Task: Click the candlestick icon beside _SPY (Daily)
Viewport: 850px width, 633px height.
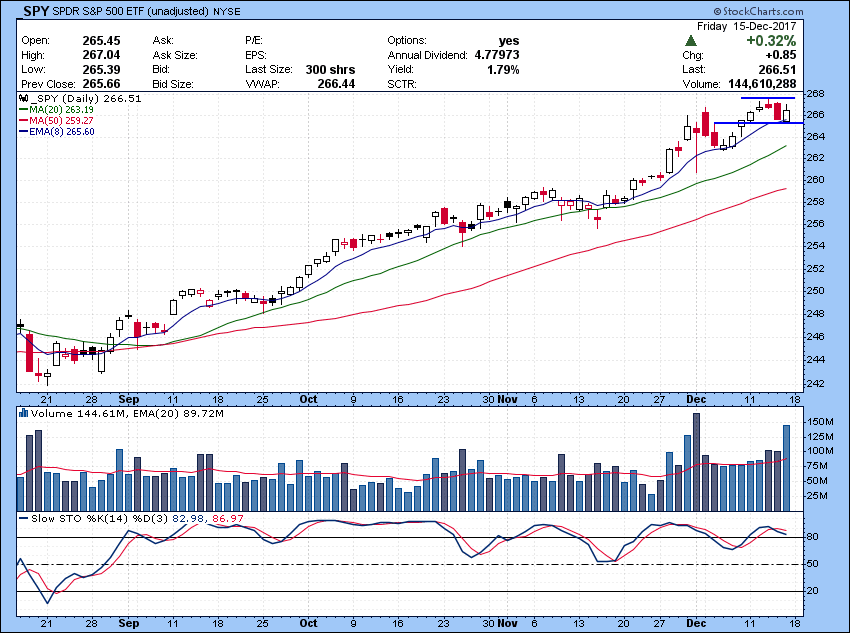Action: point(23,99)
